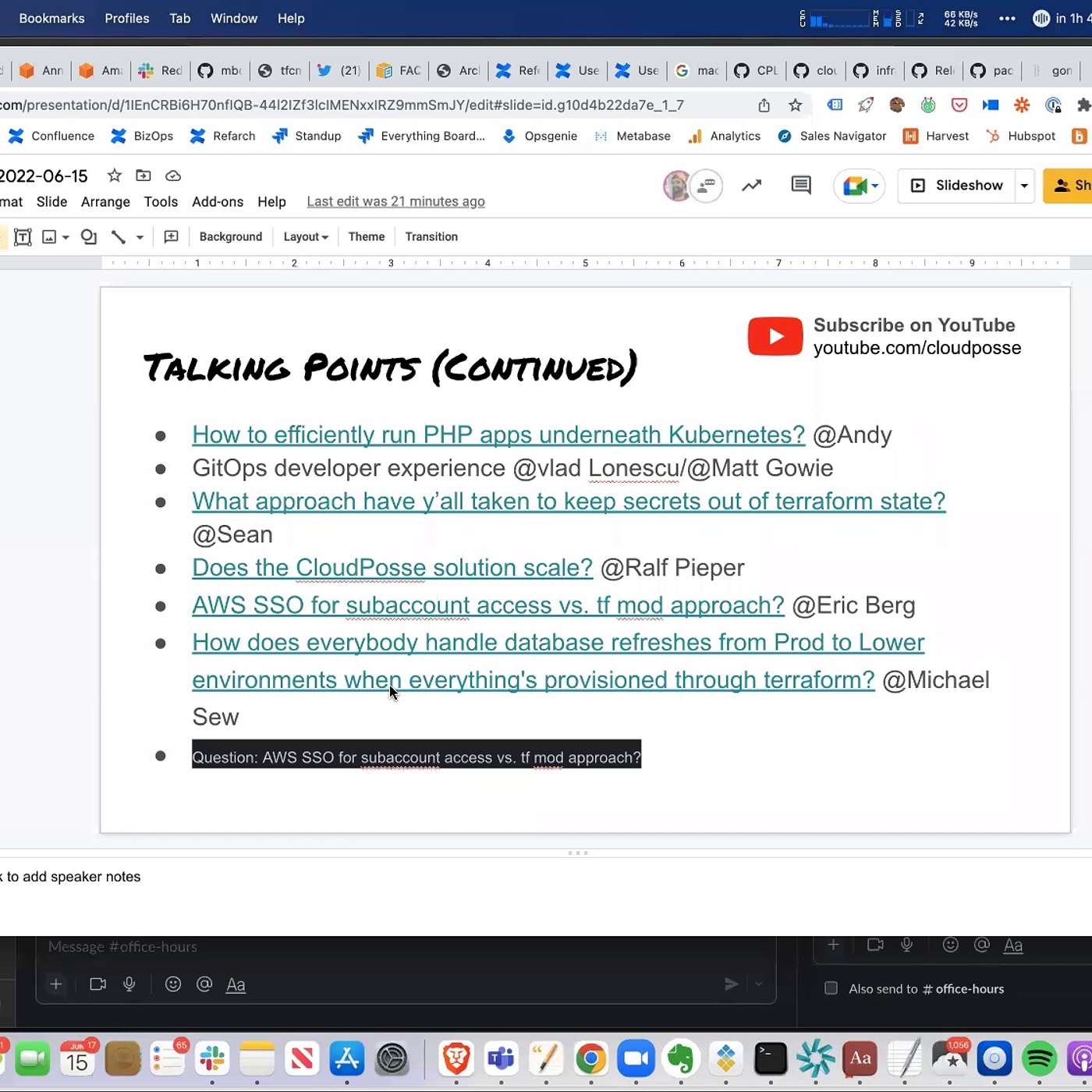Star the presentation title

coord(114,175)
